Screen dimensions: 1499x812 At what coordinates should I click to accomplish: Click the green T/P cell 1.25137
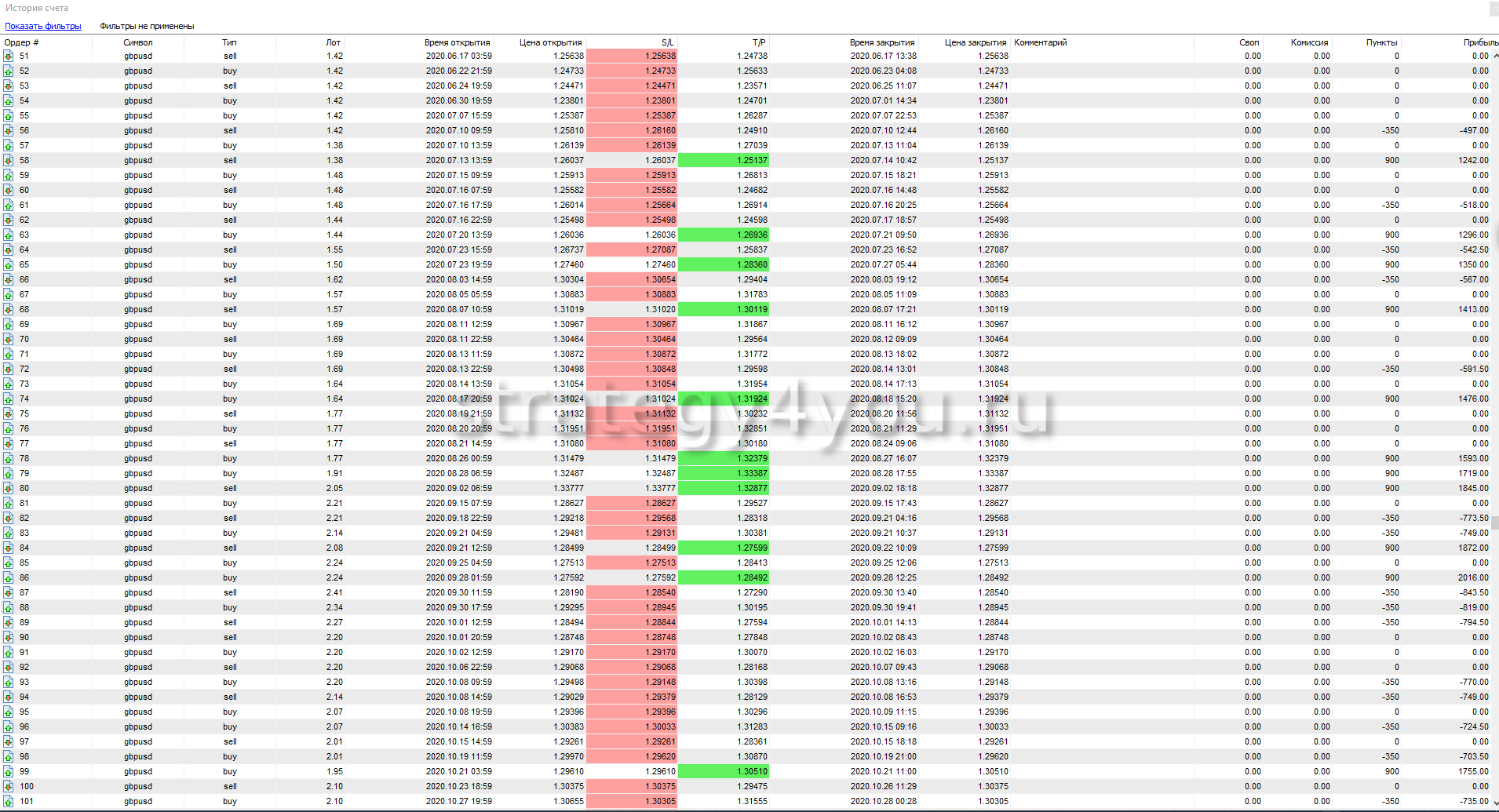pyautogui.click(x=724, y=161)
